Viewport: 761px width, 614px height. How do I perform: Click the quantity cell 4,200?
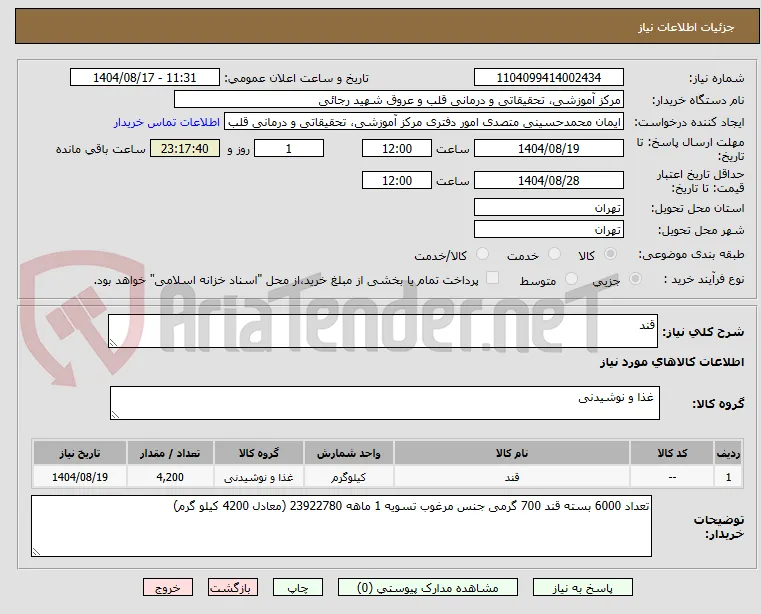170,477
